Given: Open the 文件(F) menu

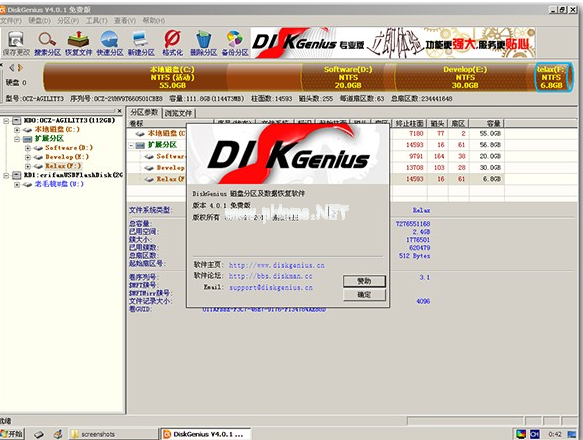Looking at the screenshot, I should (x=11, y=20).
